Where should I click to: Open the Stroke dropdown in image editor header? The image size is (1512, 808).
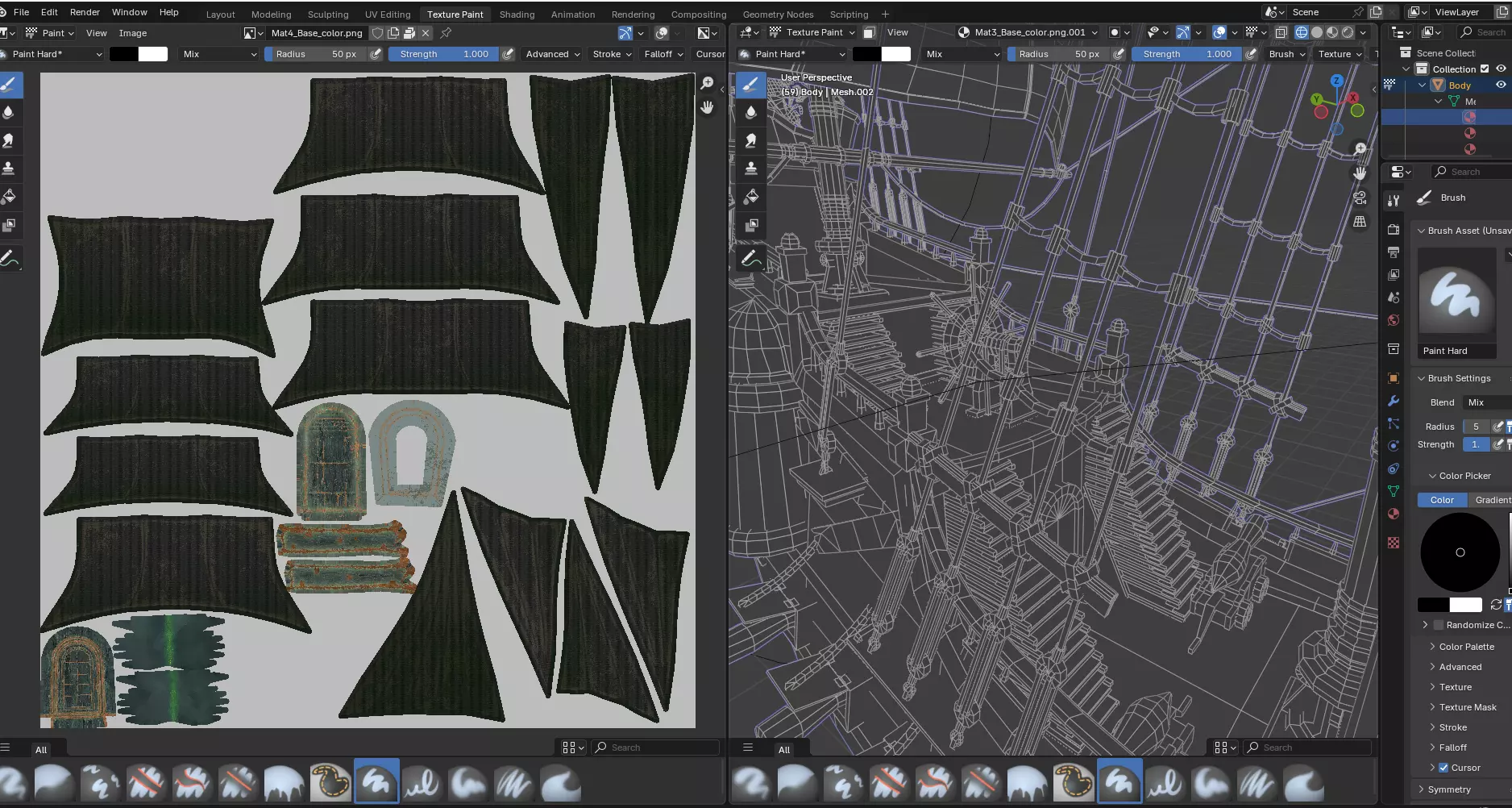[x=613, y=54]
